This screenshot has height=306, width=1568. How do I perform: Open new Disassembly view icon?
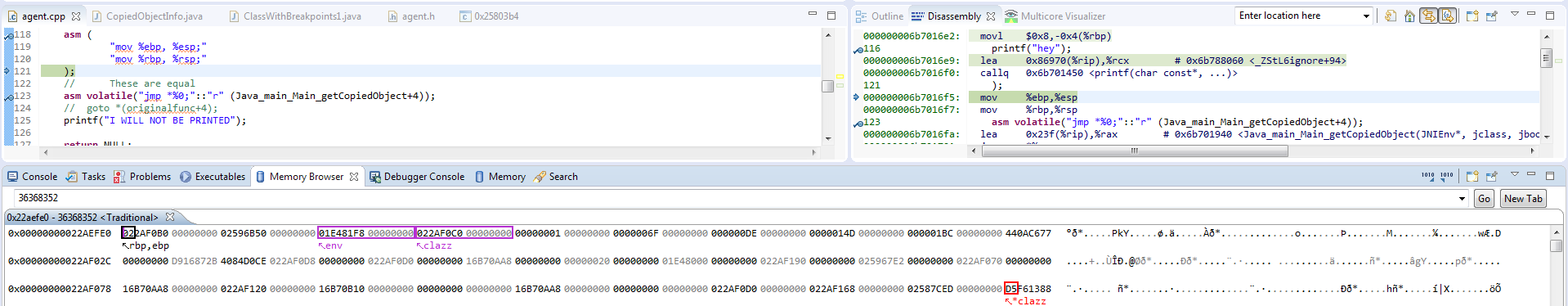pyautogui.click(x=1472, y=16)
